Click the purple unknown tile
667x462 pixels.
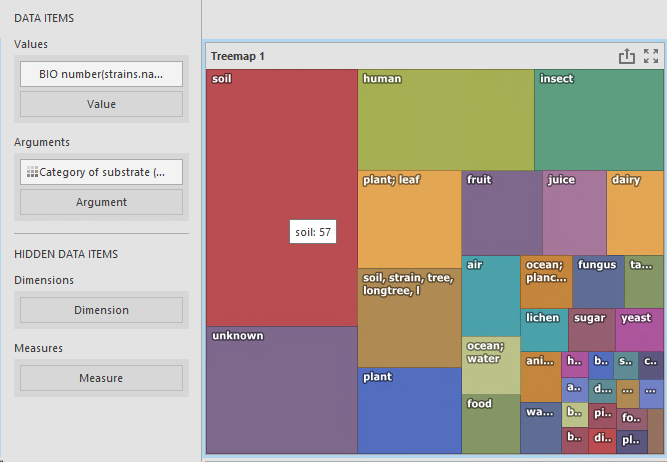tap(281, 390)
